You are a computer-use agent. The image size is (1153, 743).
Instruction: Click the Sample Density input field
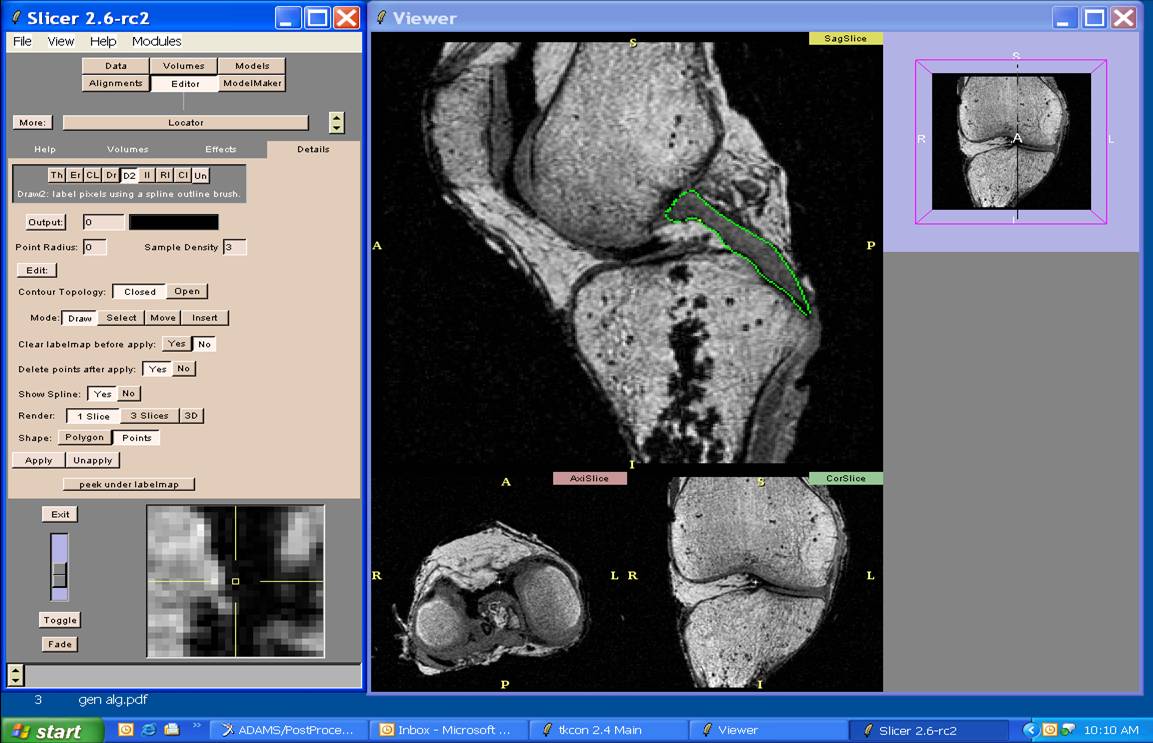tap(234, 247)
